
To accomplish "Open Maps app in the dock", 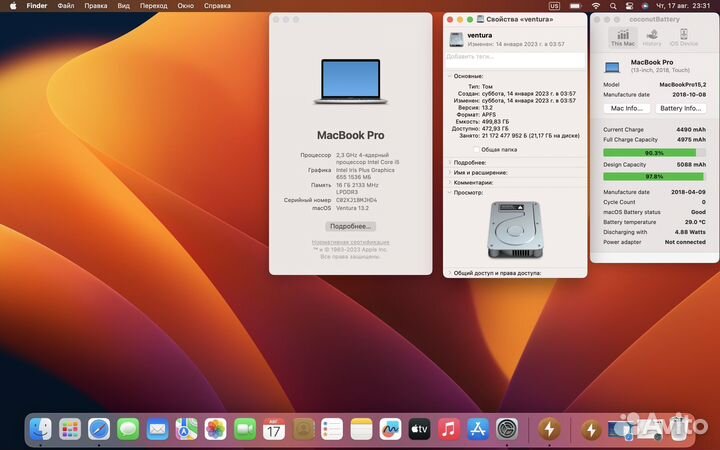I will click(x=186, y=429).
